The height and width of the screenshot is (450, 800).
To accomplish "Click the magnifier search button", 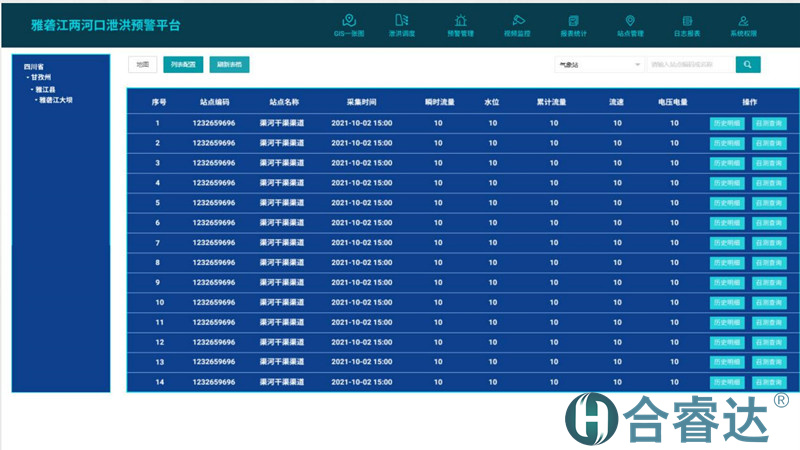I will point(748,64).
